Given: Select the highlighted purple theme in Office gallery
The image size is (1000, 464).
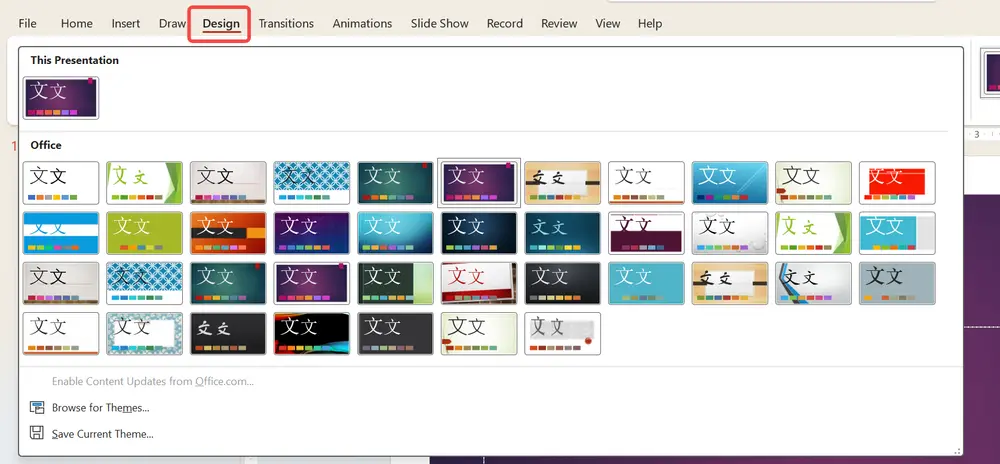Looking at the screenshot, I should coord(479,183).
